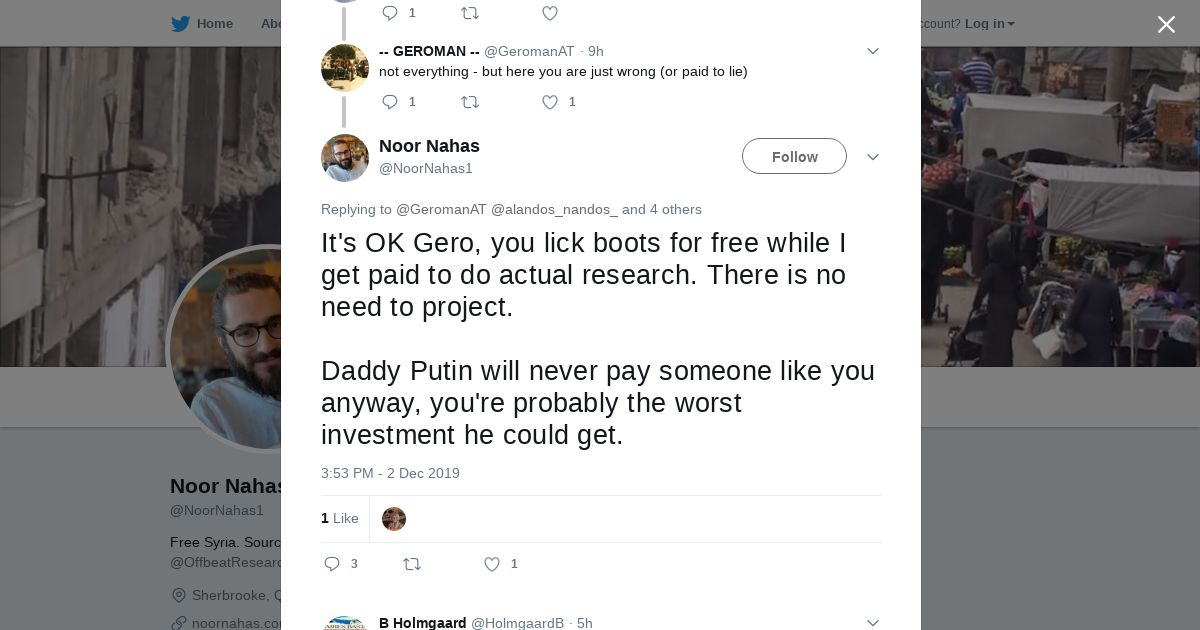
Task: Go to Home in top navigation
Action: [x=214, y=24]
